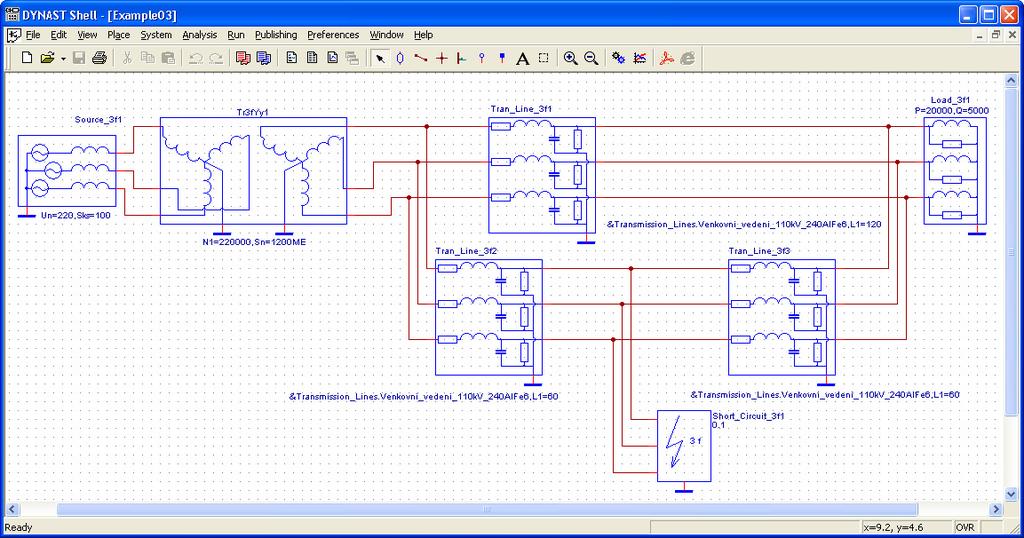Open the File menu
The image size is (1024, 538).
[x=33, y=35]
